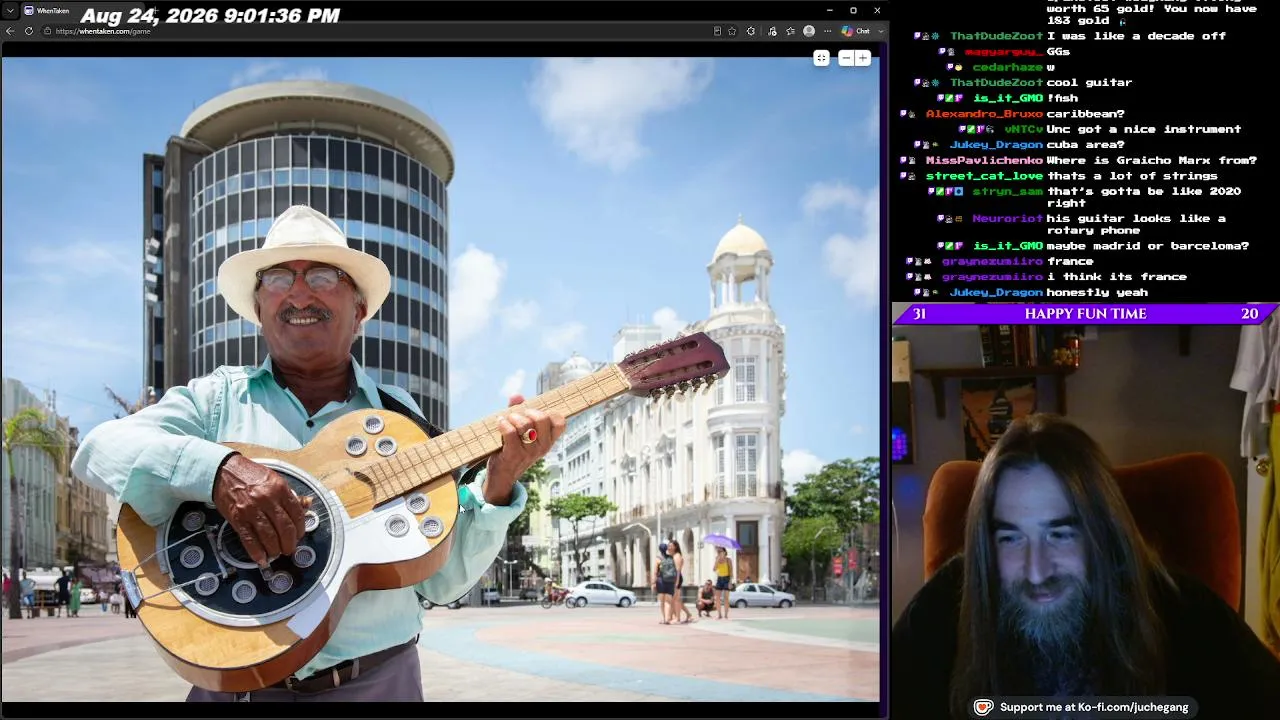Viewport: 1280px width, 720px height.
Task: Click the timestamp 'Aug 24, 2026 9:01:36 PM'
Action: 210,16
